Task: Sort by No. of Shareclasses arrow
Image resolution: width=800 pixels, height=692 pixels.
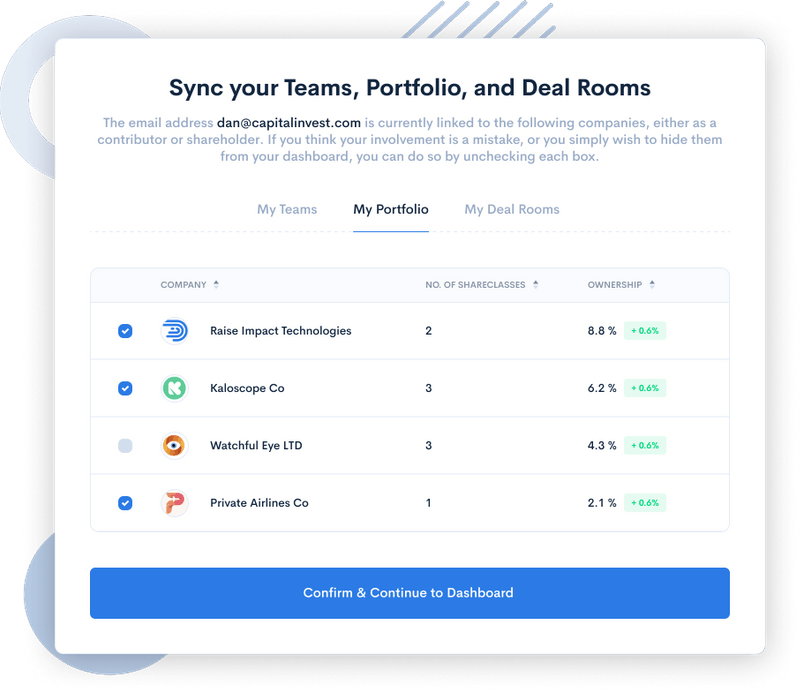Action: (536, 285)
